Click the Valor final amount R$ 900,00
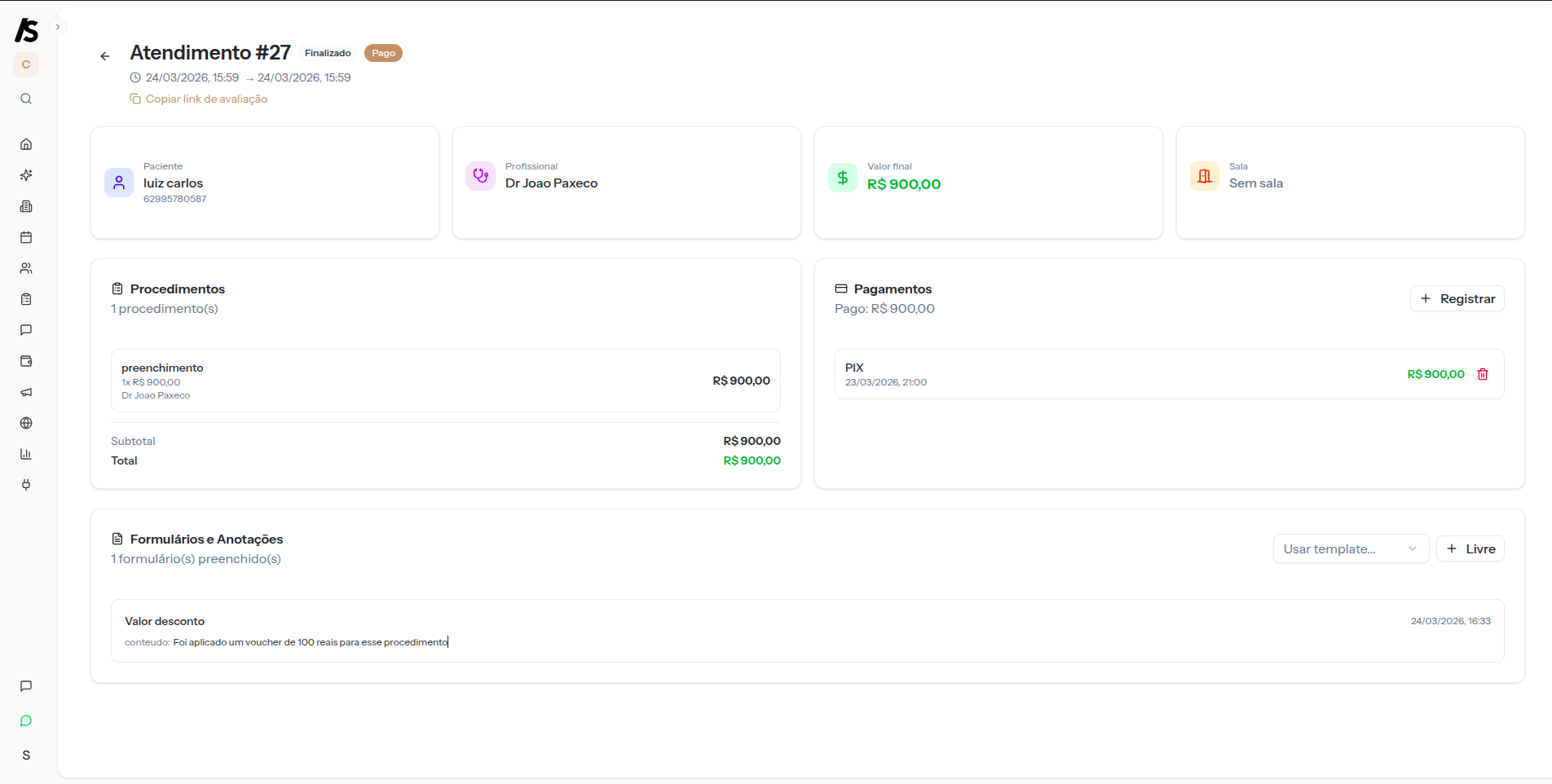Image resolution: width=1552 pixels, height=784 pixels. click(x=904, y=184)
